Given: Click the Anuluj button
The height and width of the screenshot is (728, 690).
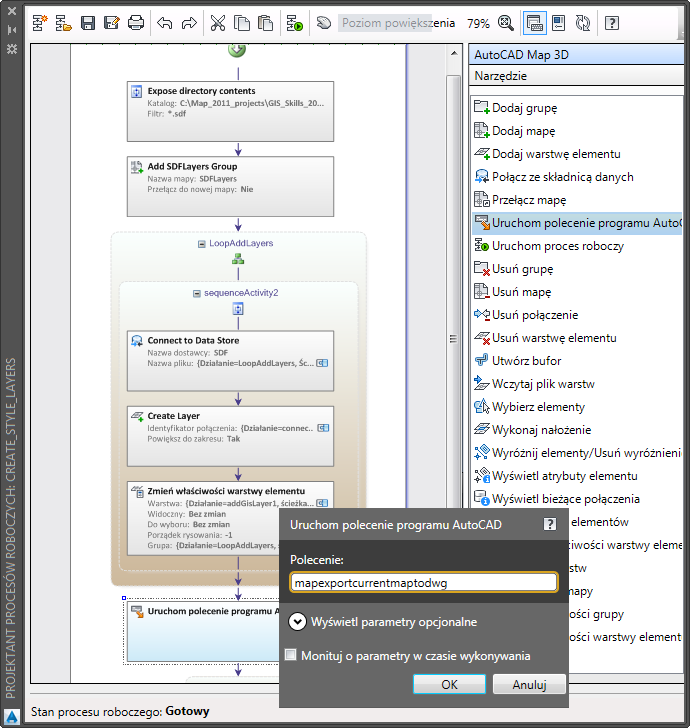Looking at the screenshot, I should click(529, 684).
